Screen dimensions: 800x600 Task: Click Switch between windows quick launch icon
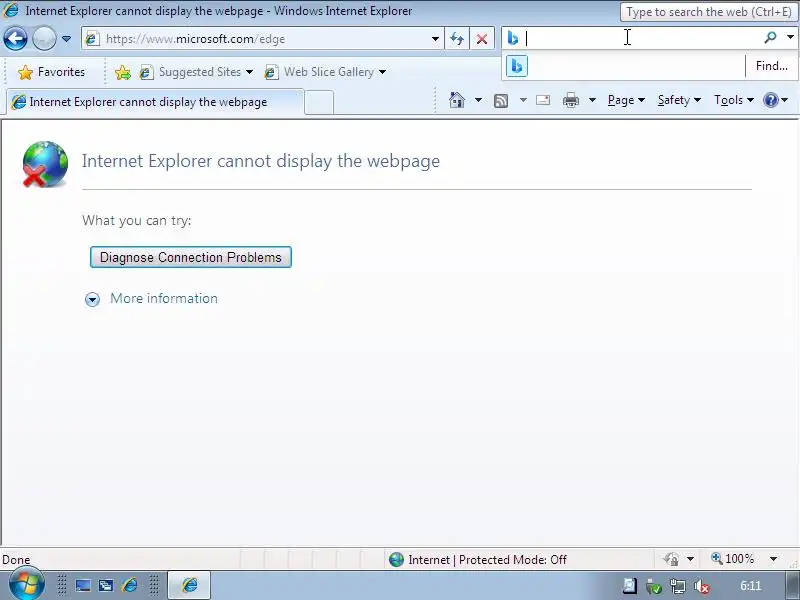click(106, 585)
